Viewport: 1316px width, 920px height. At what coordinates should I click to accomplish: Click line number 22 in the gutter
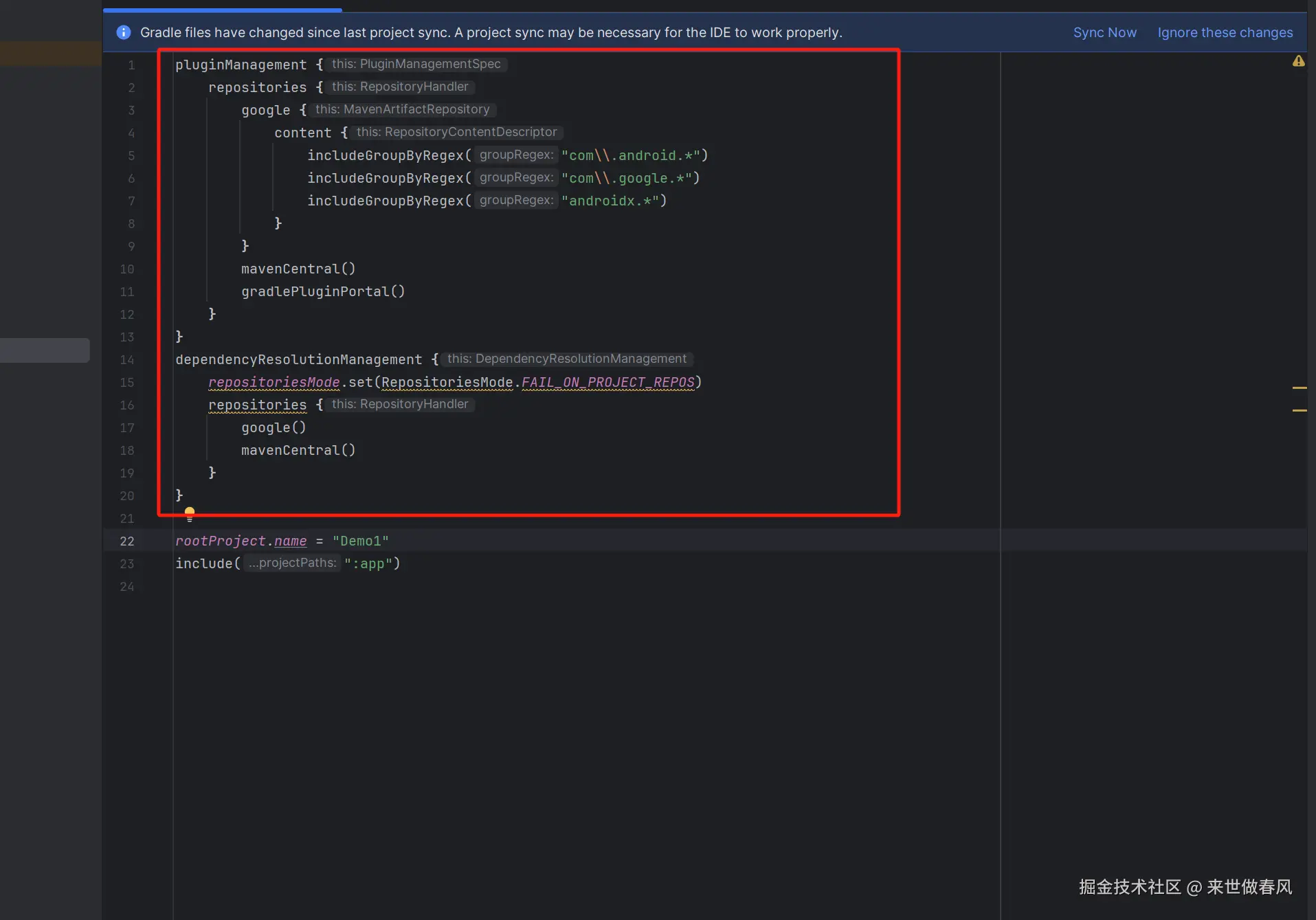pos(127,541)
